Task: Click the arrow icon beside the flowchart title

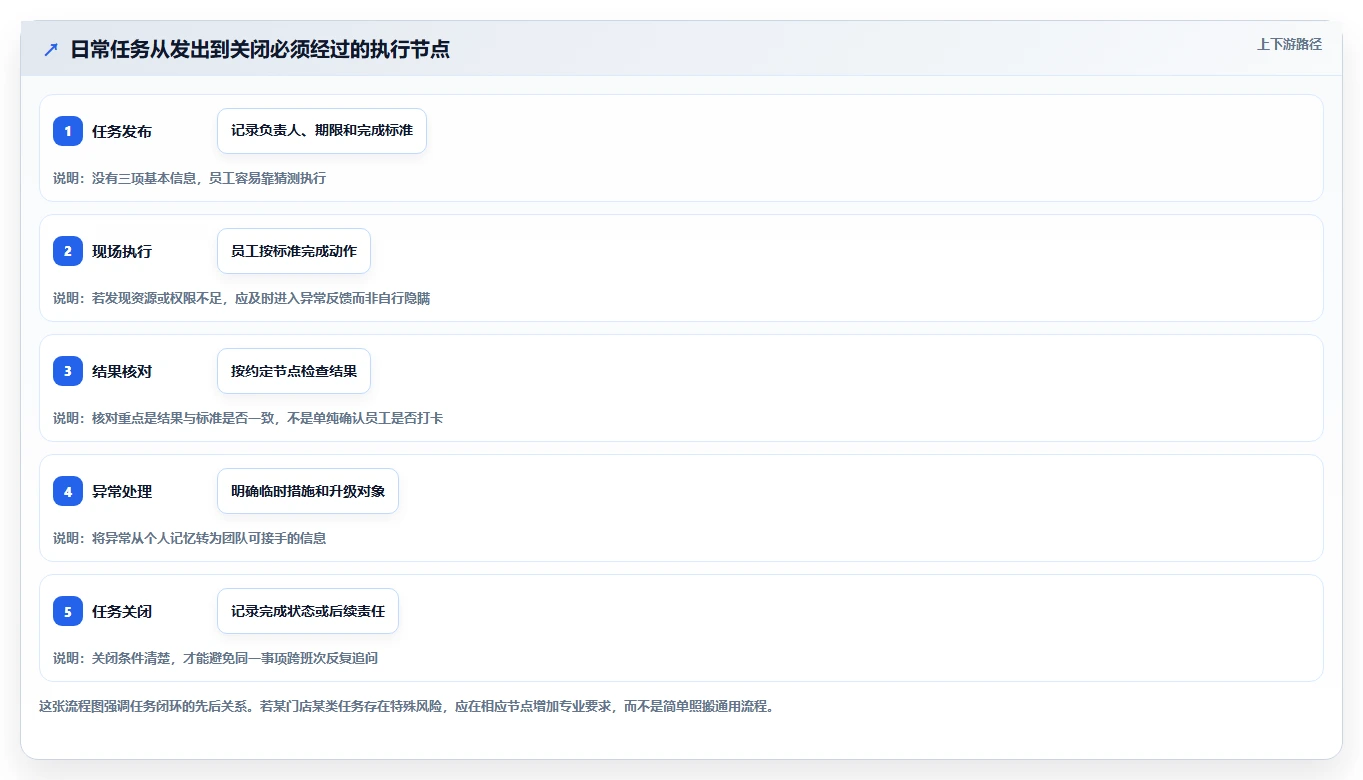Action: click(51, 50)
